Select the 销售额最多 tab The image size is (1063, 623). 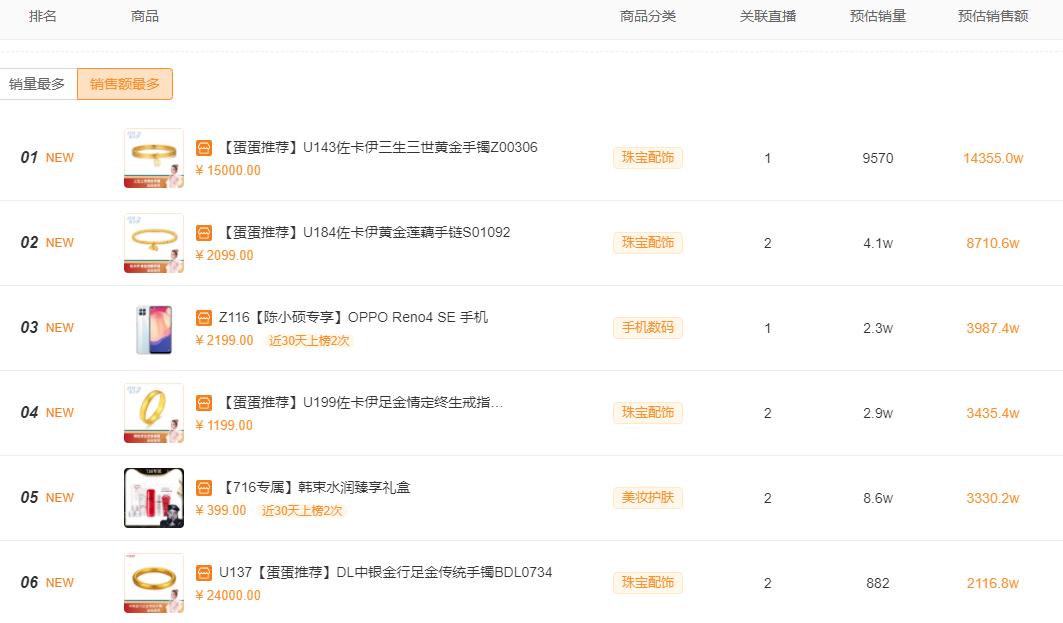(127, 84)
